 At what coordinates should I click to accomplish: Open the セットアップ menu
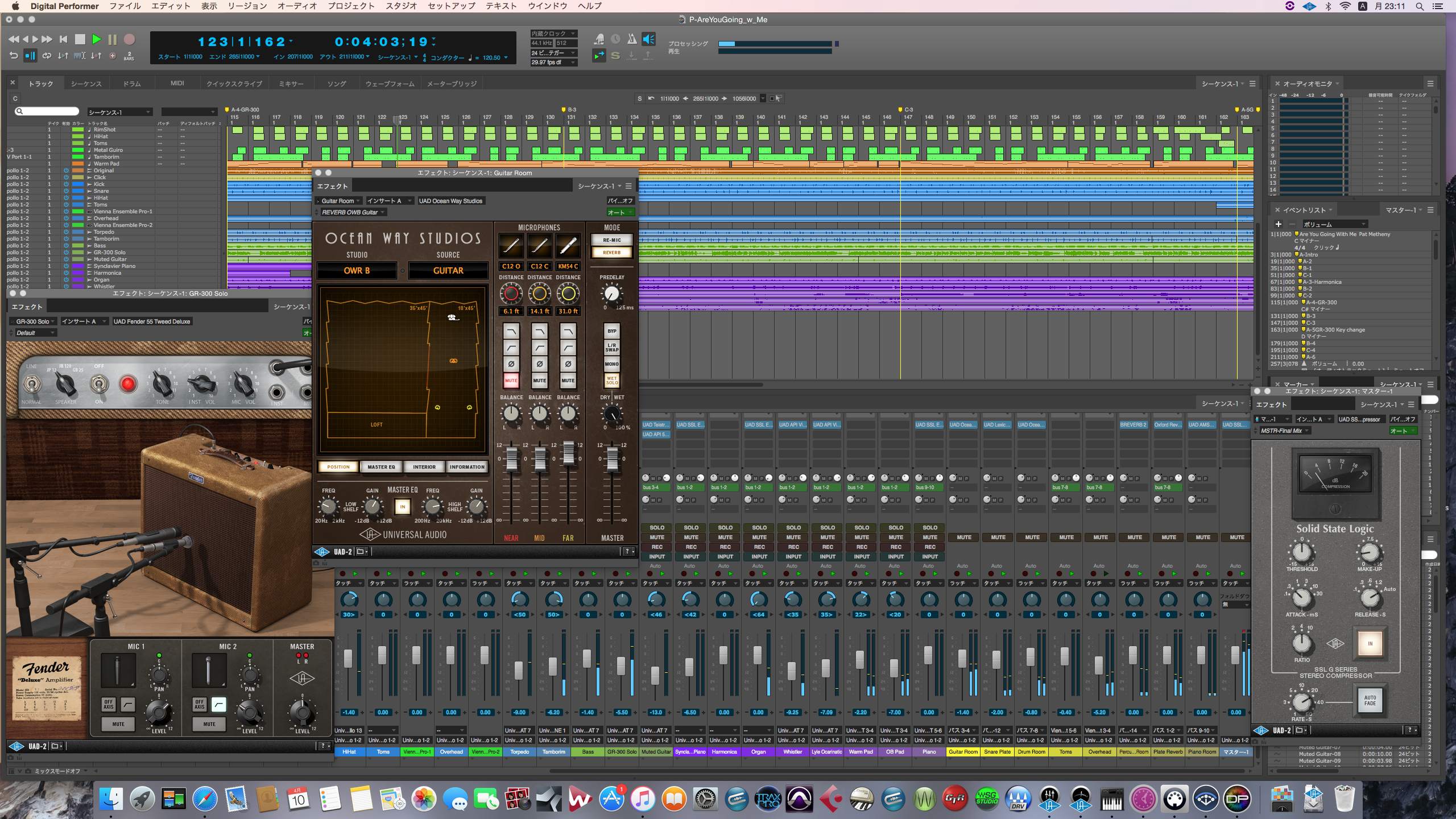tap(452, 6)
